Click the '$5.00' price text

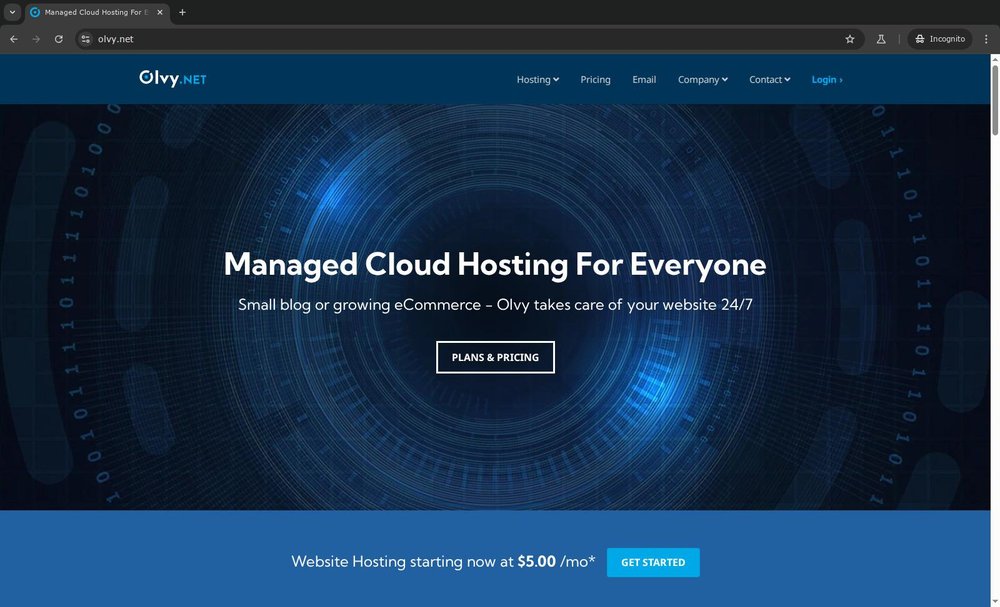[x=536, y=562]
